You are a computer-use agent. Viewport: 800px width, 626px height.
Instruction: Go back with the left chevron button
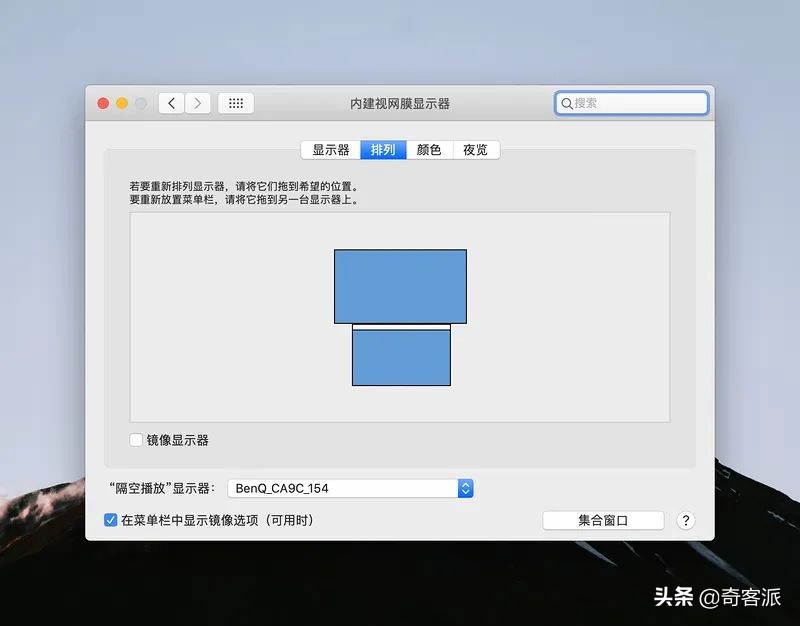click(x=171, y=104)
